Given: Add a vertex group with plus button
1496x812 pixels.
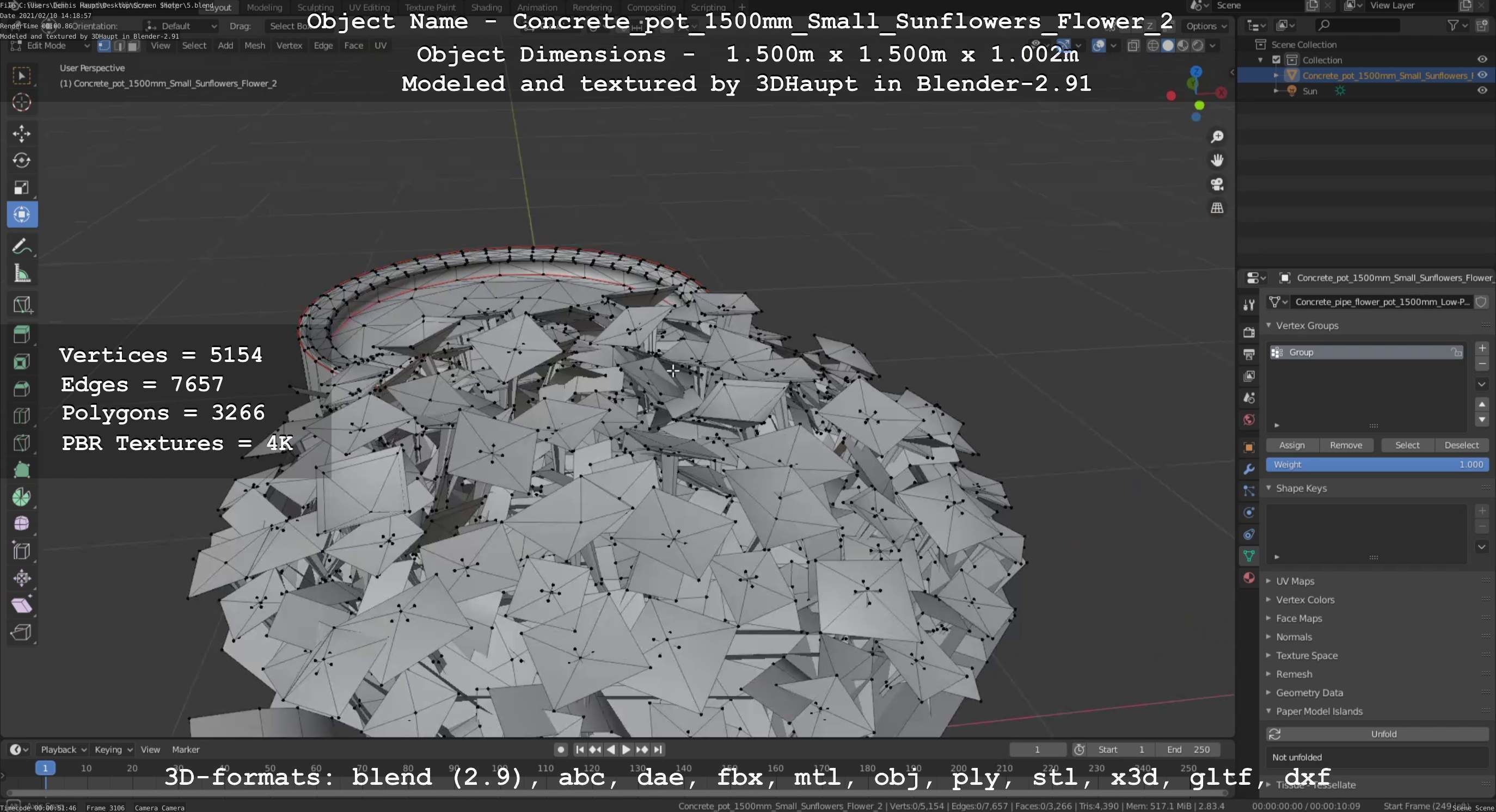Looking at the screenshot, I should [x=1482, y=348].
